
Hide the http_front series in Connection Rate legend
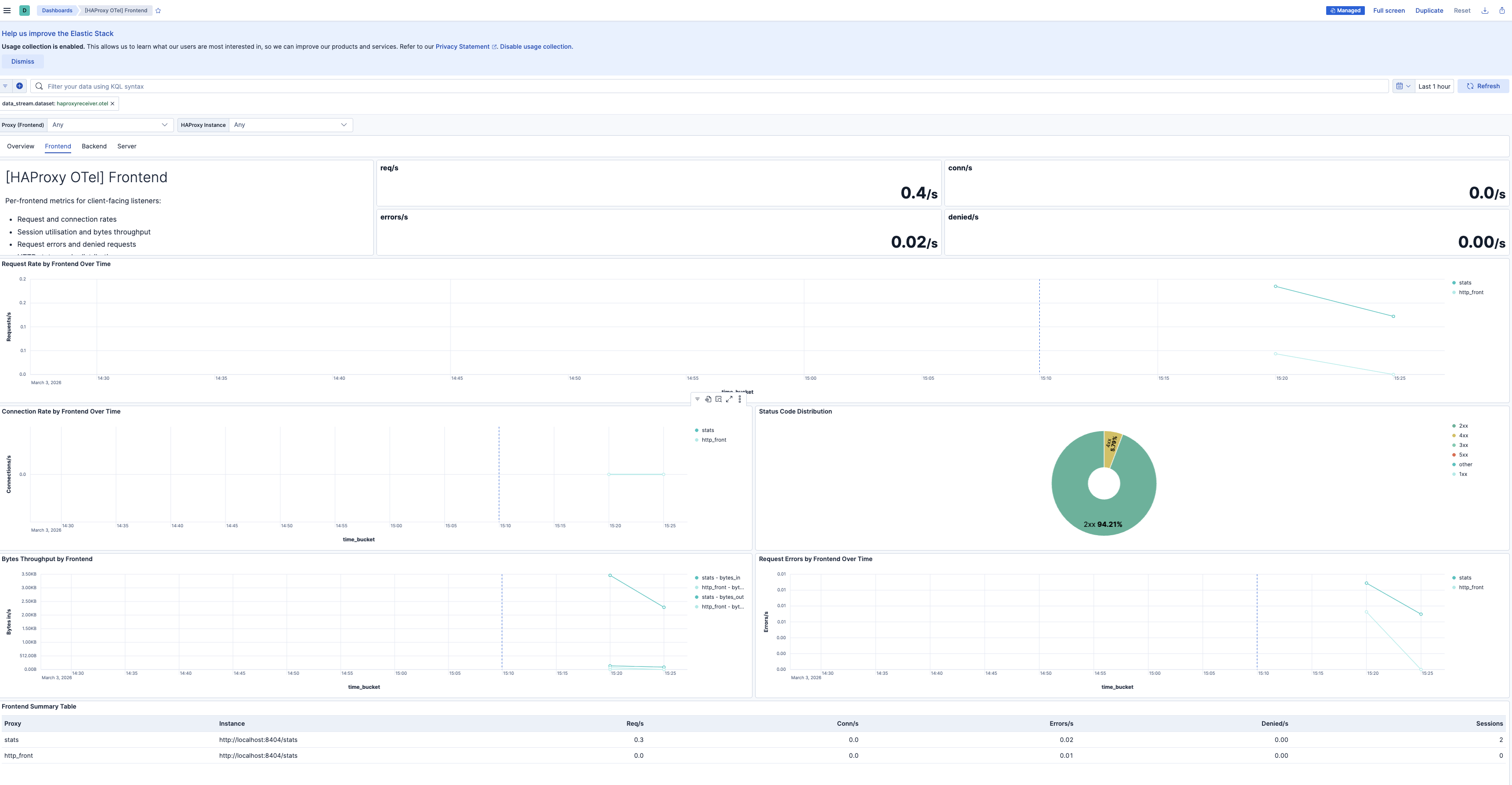click(x=713, y=439)
